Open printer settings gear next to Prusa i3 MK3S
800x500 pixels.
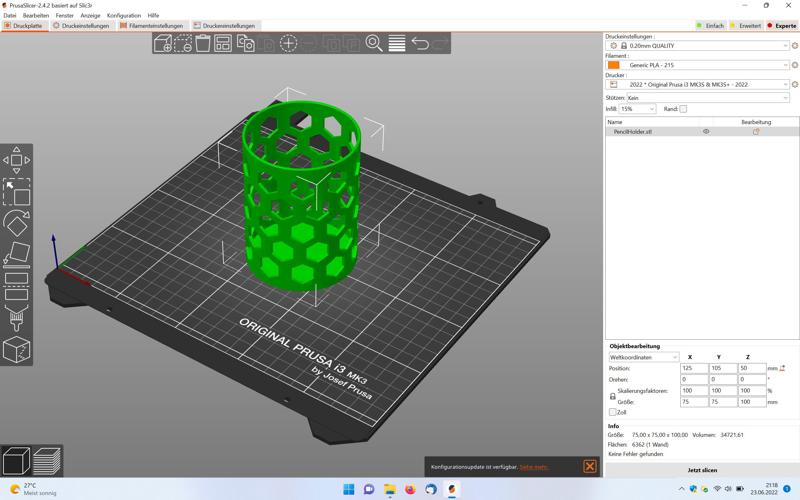click(x=794, y=85)
